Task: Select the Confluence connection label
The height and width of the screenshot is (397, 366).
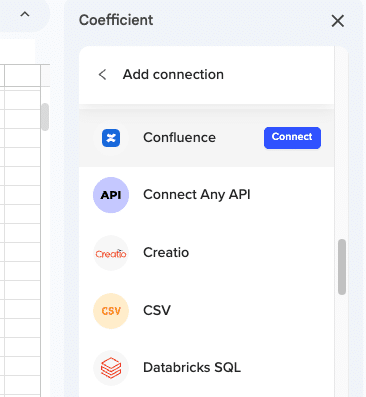Action: point(179,137)
